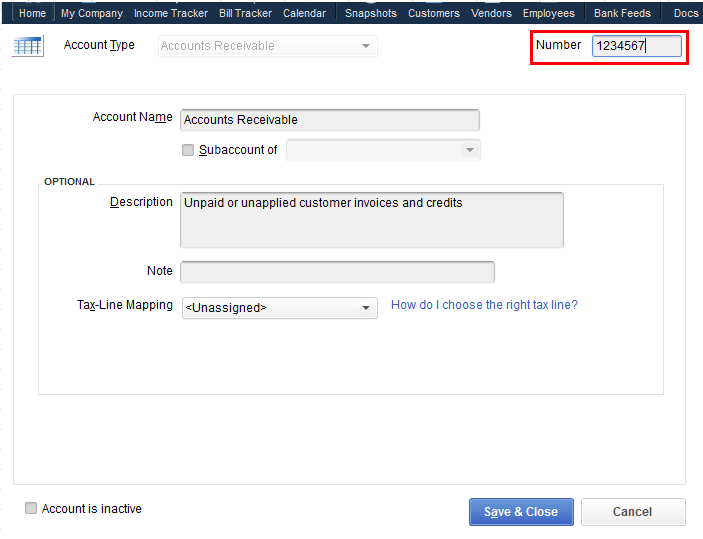Open the Vendors center

491,13
